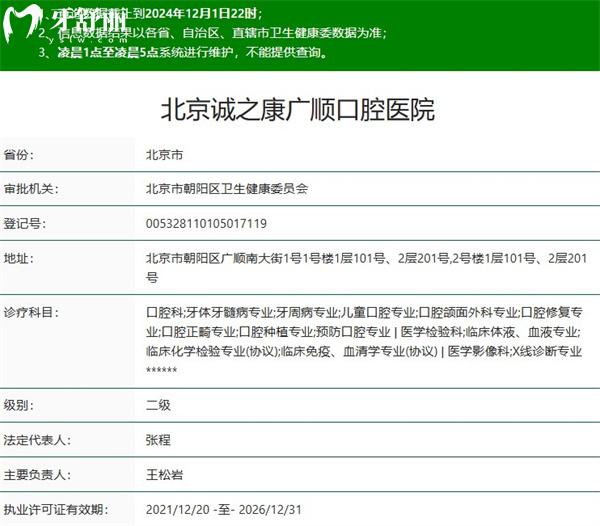The width and height of the screenshot is (600, 526).
Task: Click the 审批机关 label
Action: [x=31, y=189]
